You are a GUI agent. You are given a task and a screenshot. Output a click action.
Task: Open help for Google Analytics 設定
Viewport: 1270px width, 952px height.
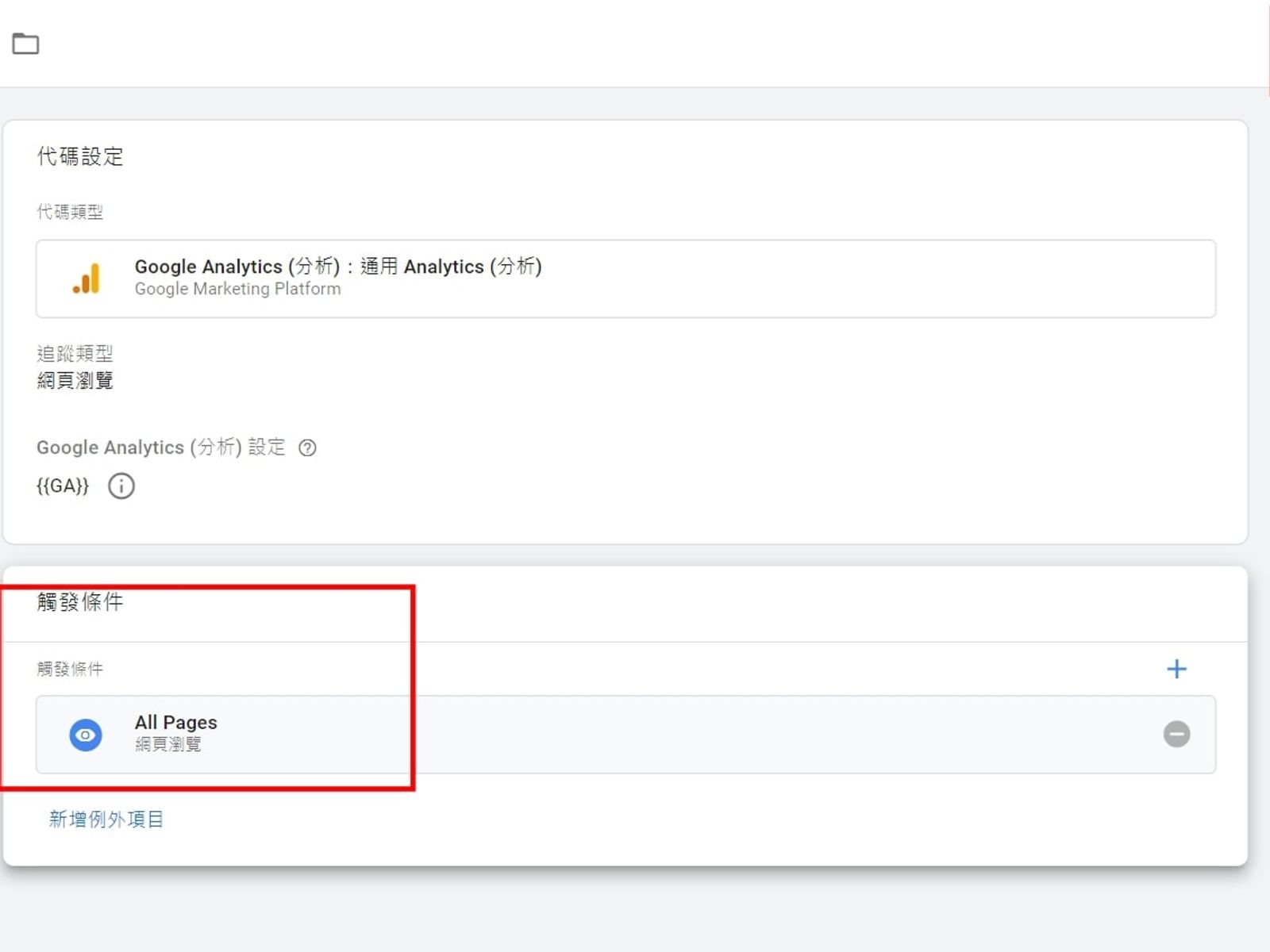tap(307, 448)
